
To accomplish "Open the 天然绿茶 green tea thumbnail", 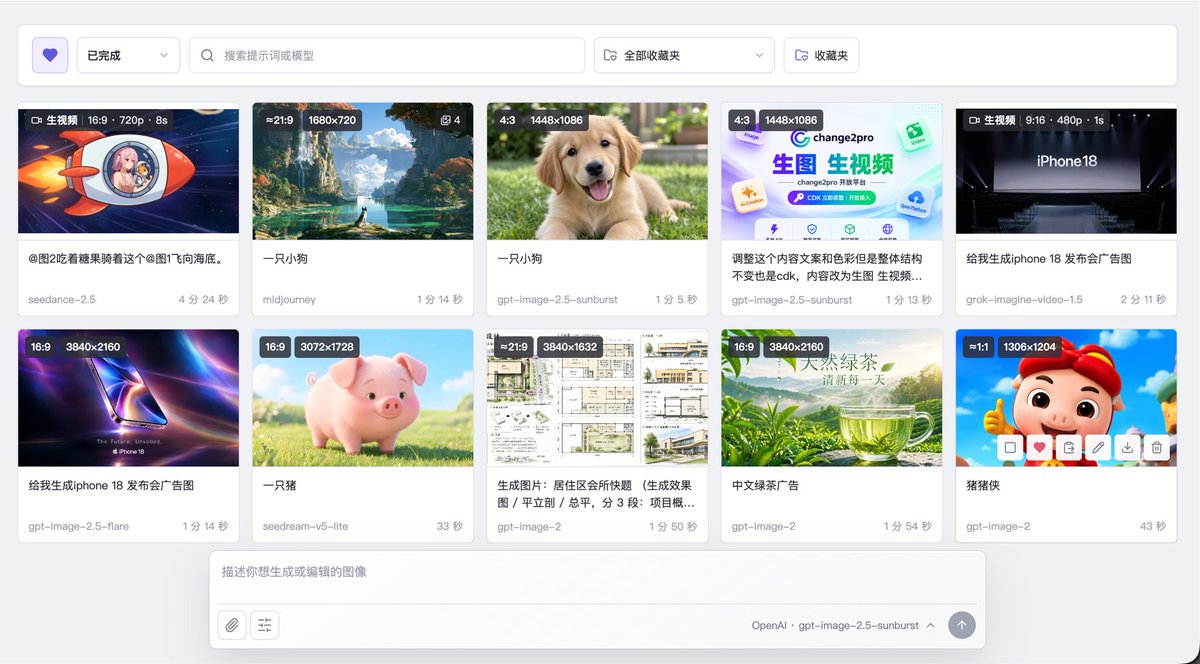I will [x=832, y=398].
